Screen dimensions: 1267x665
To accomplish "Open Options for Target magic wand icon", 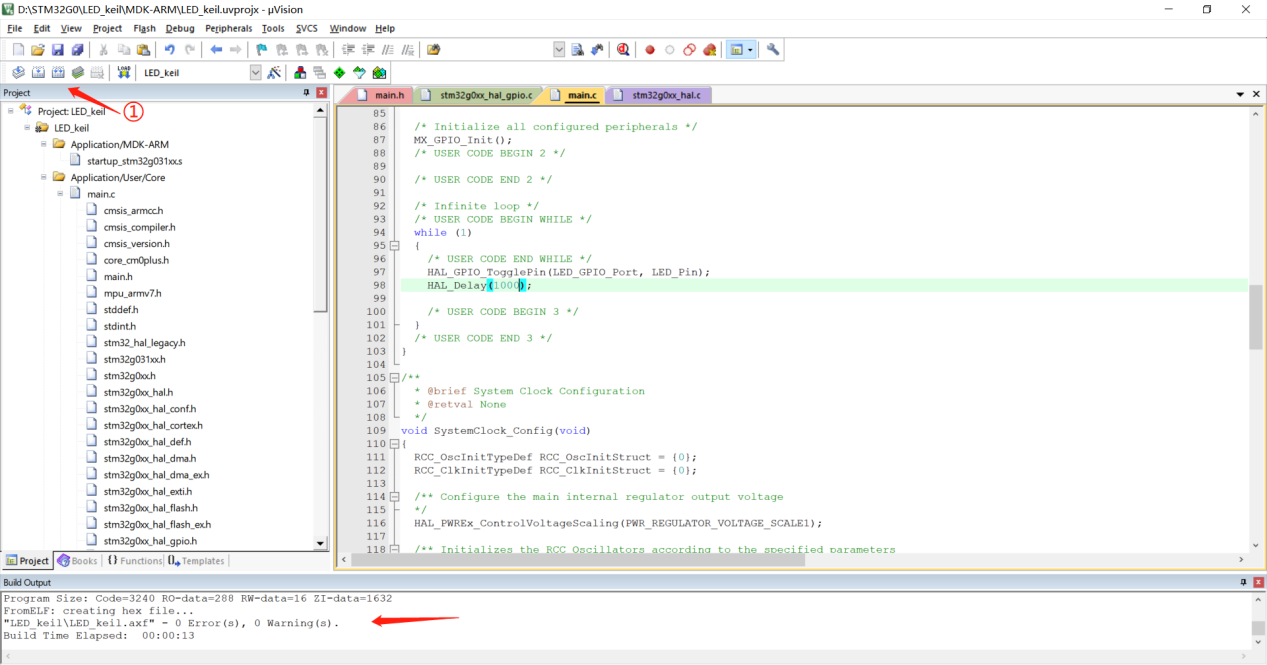I will (272, 73).
